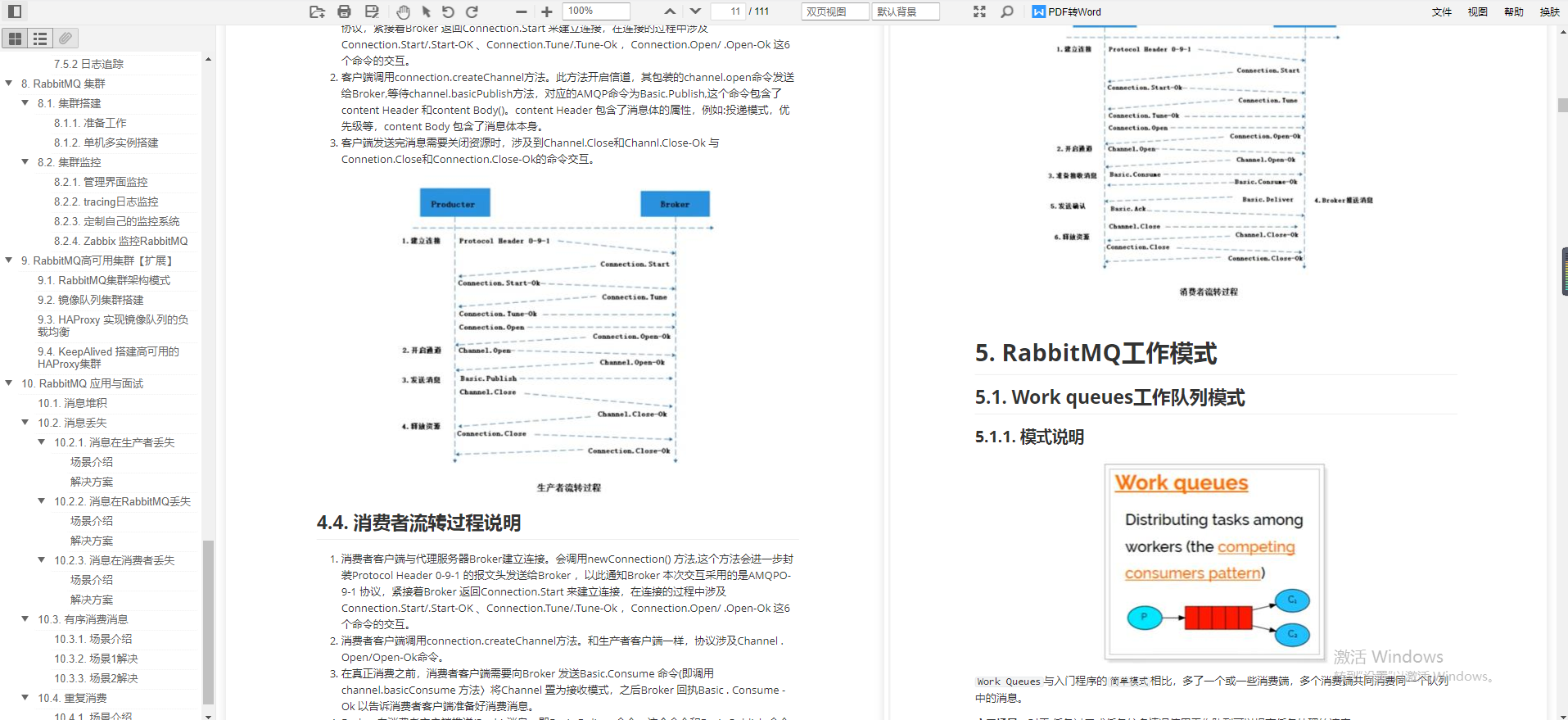This screenshot has height=720, width=1568.
Task: Collapse the 10.2.3. 消息在消费者丢失 node
Action: click(x=42, y=559)
